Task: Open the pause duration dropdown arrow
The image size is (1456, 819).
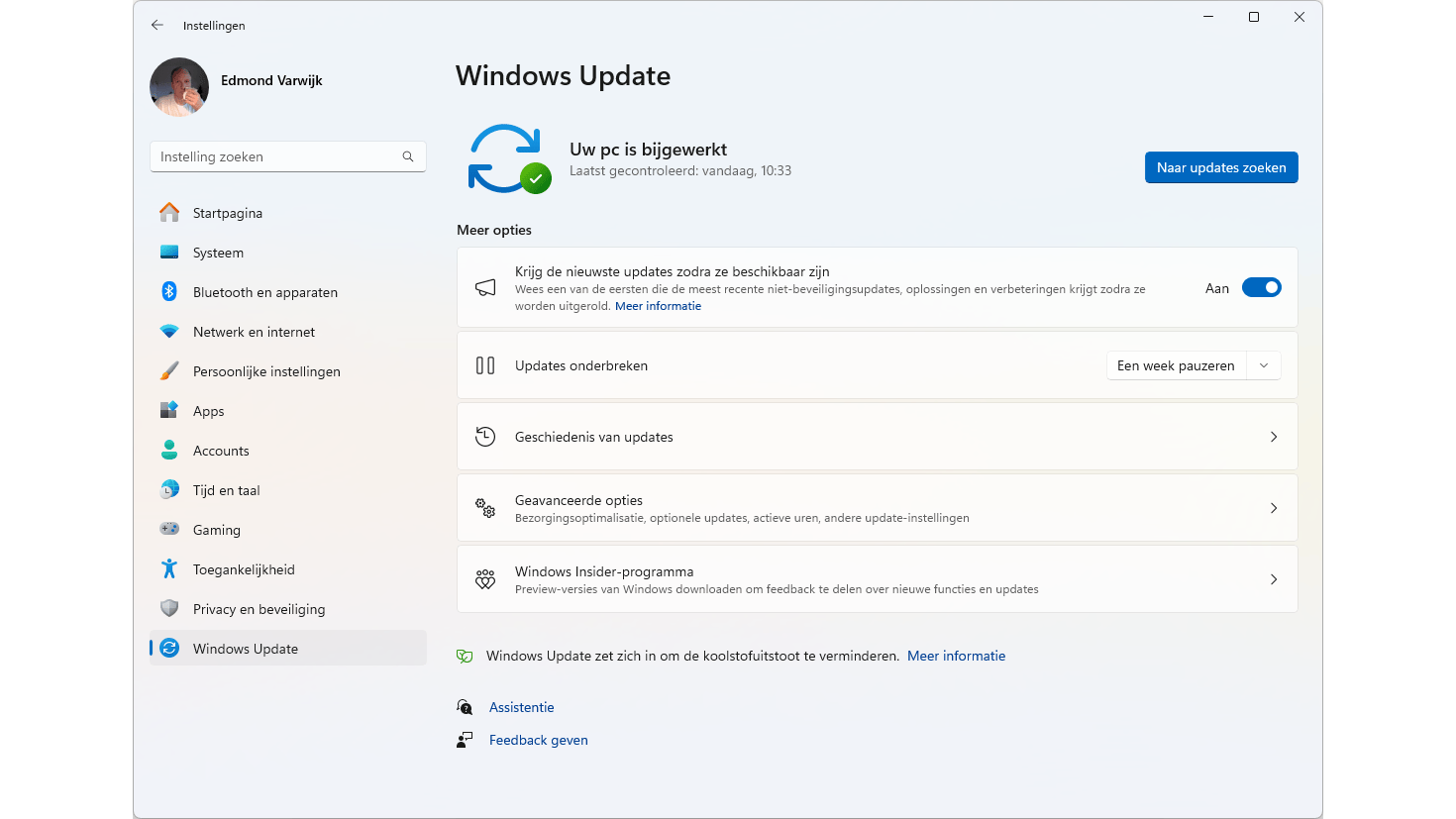Action: 1264,365
